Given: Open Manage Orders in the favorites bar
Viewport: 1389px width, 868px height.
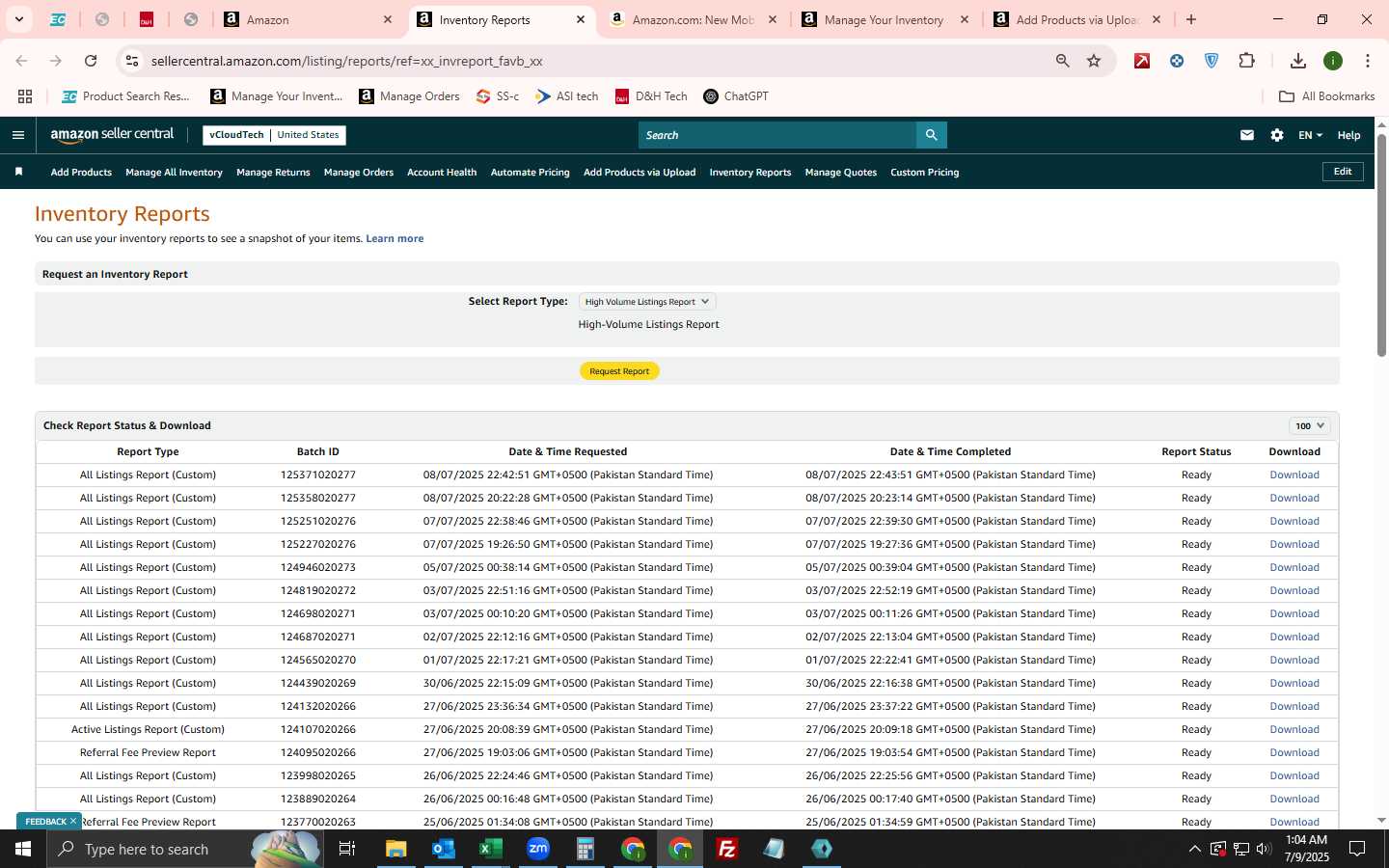Looking at the screenshot, I should pos(359,173).
